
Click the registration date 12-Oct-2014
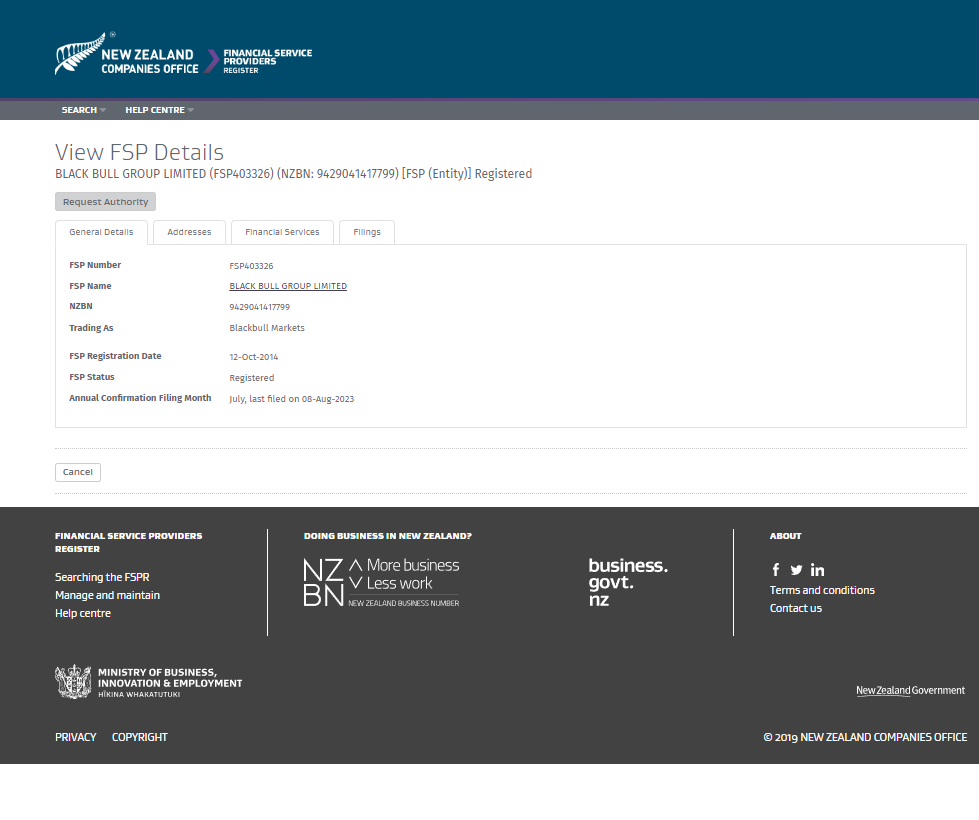point(253,357)
